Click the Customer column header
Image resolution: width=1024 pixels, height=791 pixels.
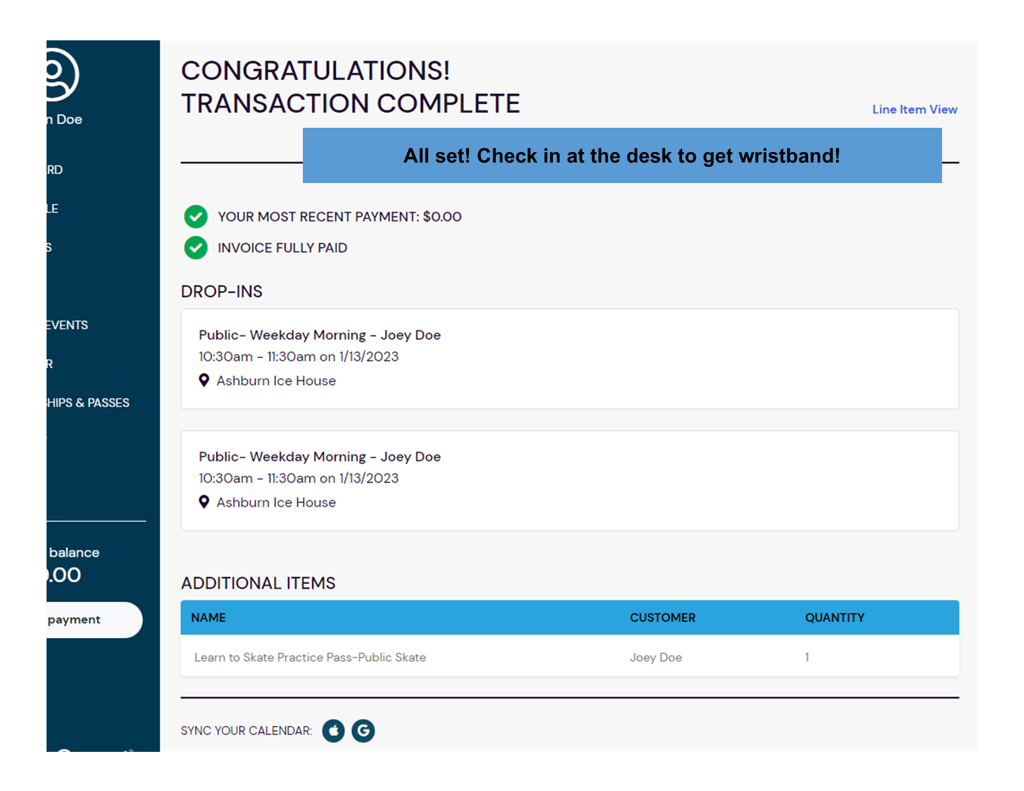(x=662, y=618)
